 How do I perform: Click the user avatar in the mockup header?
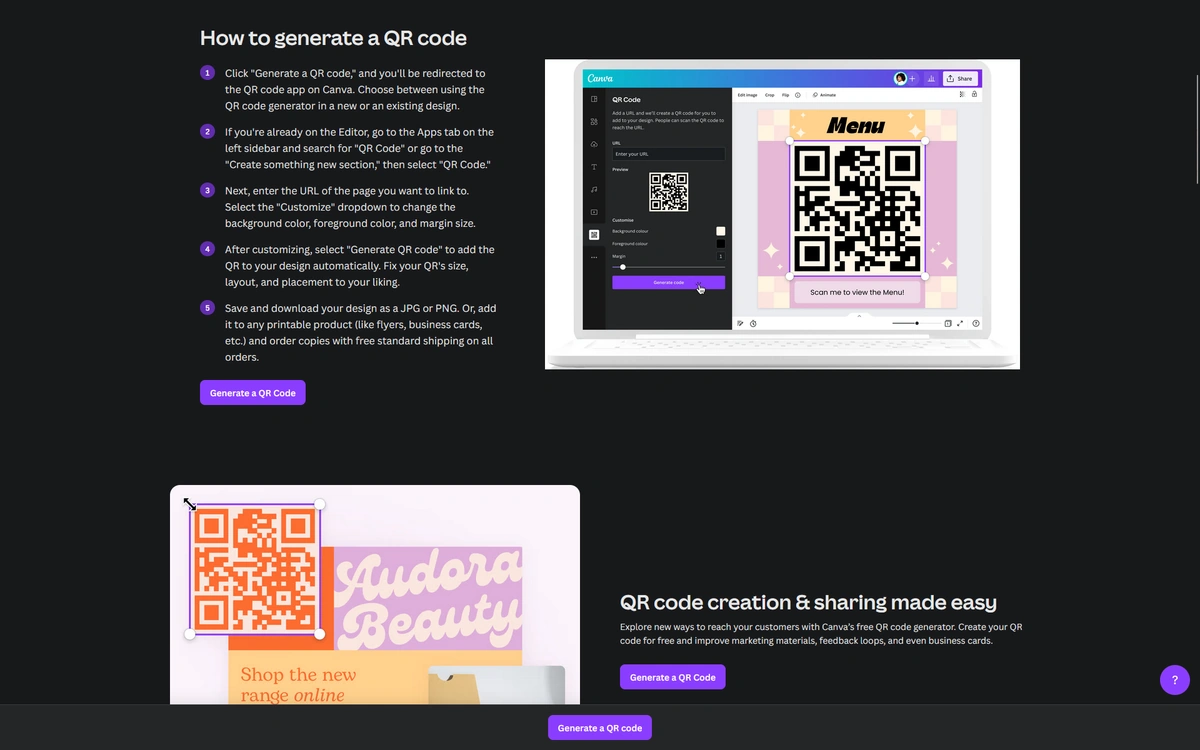click(900, 78)
